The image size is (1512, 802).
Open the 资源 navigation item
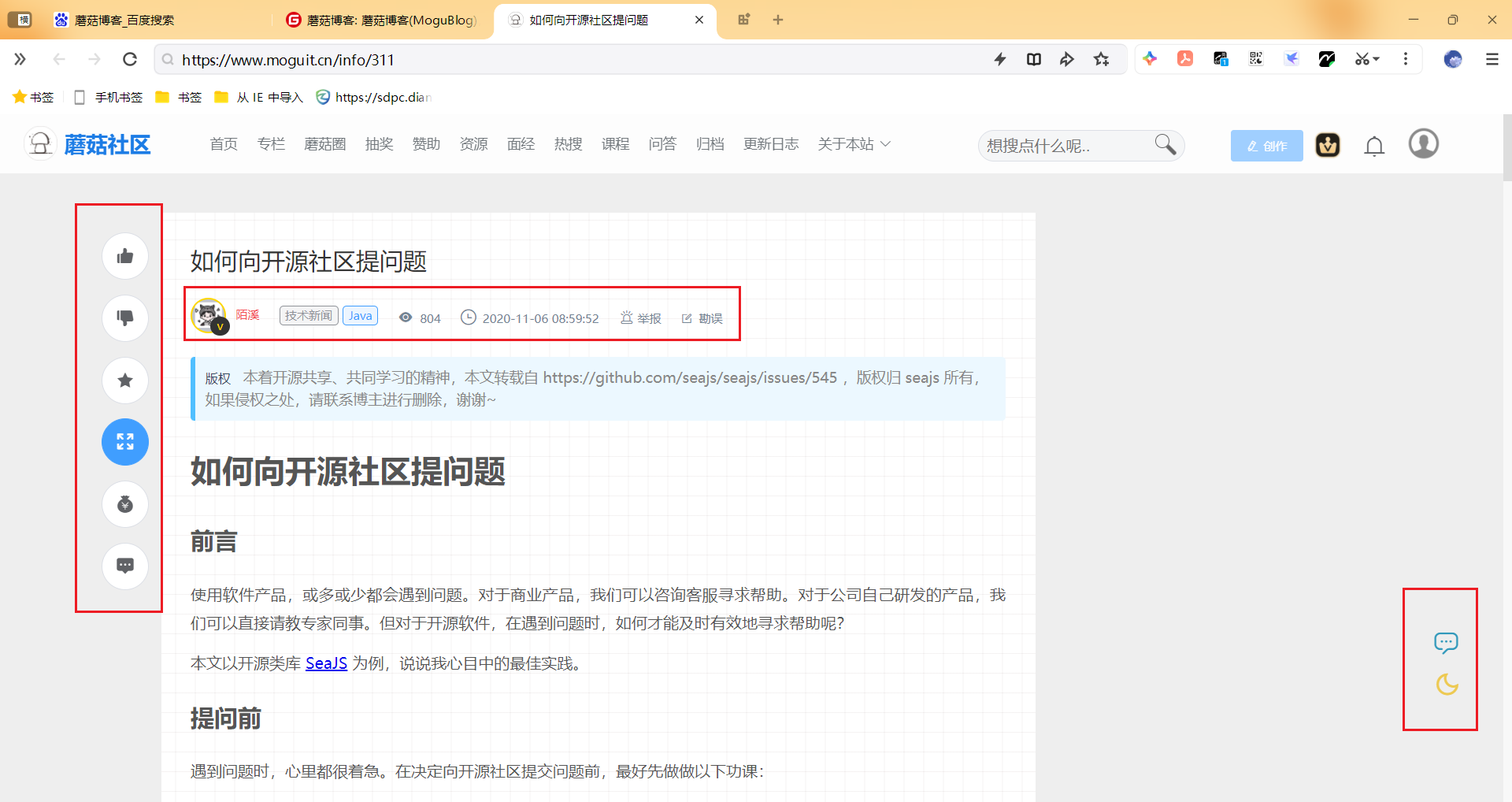coord(474,144)
